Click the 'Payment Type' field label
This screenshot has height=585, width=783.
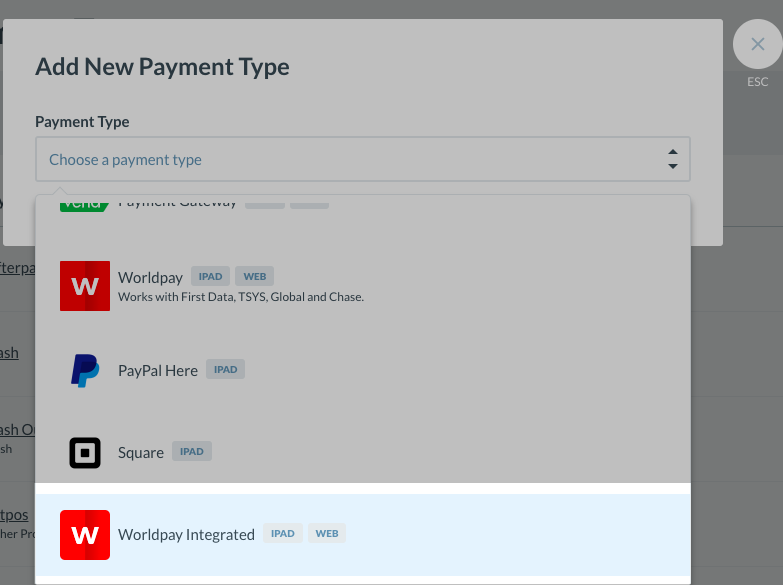(82, 122)
